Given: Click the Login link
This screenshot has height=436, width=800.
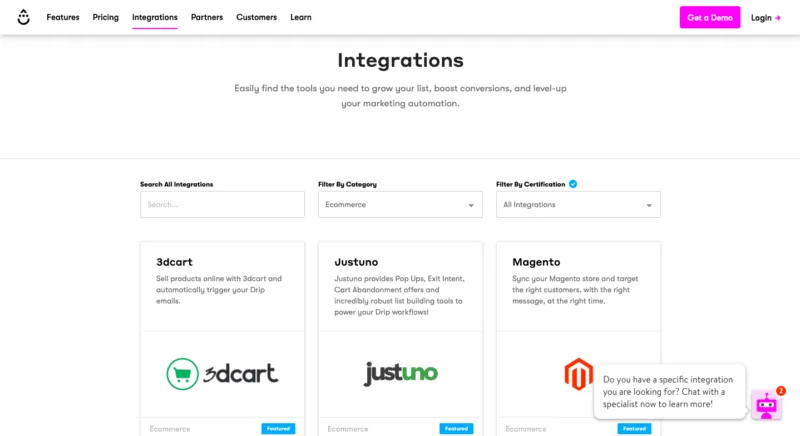Looking at the screenshot, I should pos(761,18).
